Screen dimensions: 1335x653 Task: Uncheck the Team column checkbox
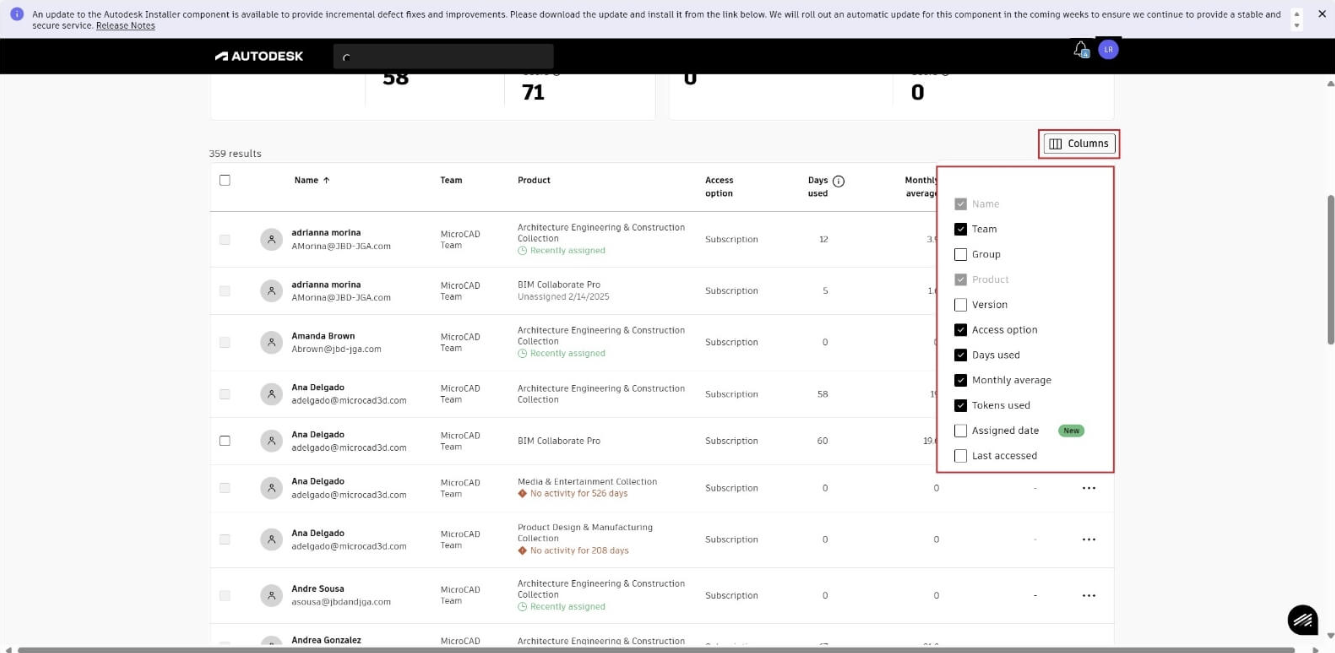point(961,229)
